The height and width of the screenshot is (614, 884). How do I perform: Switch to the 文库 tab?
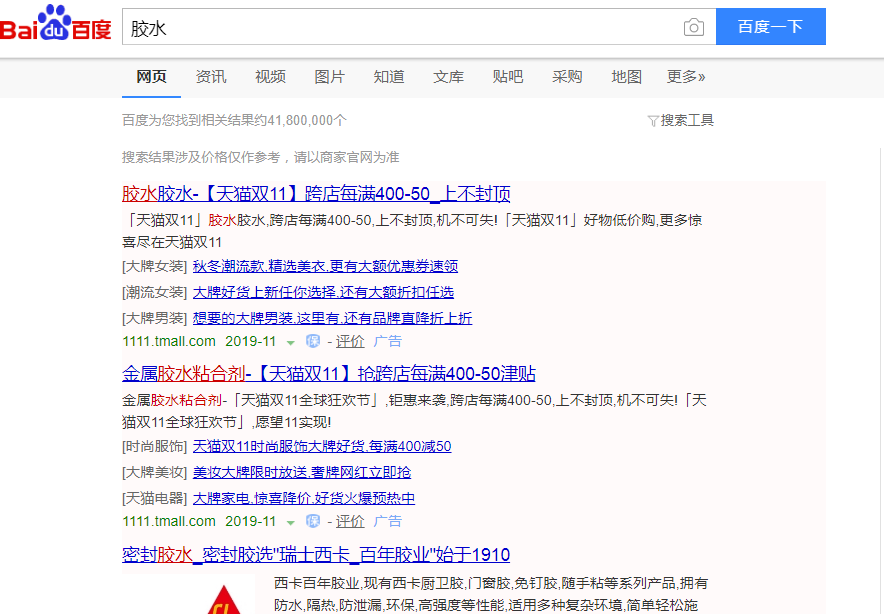(448, 77)
